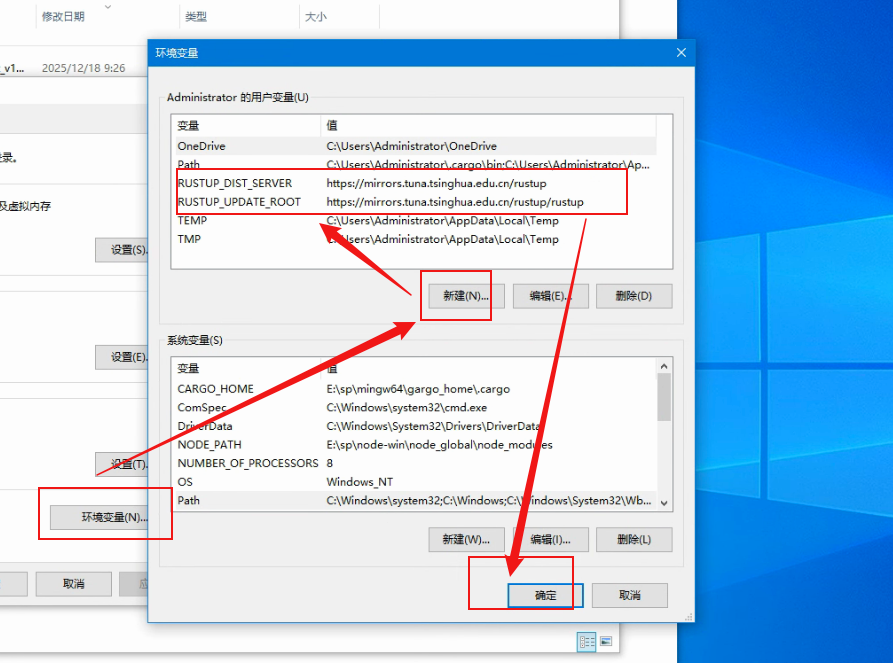Image resolution: width=893 pixels, height=663 pixels.
Task: Click 设置(S) in the system properties window
Action: coord(122,250)
